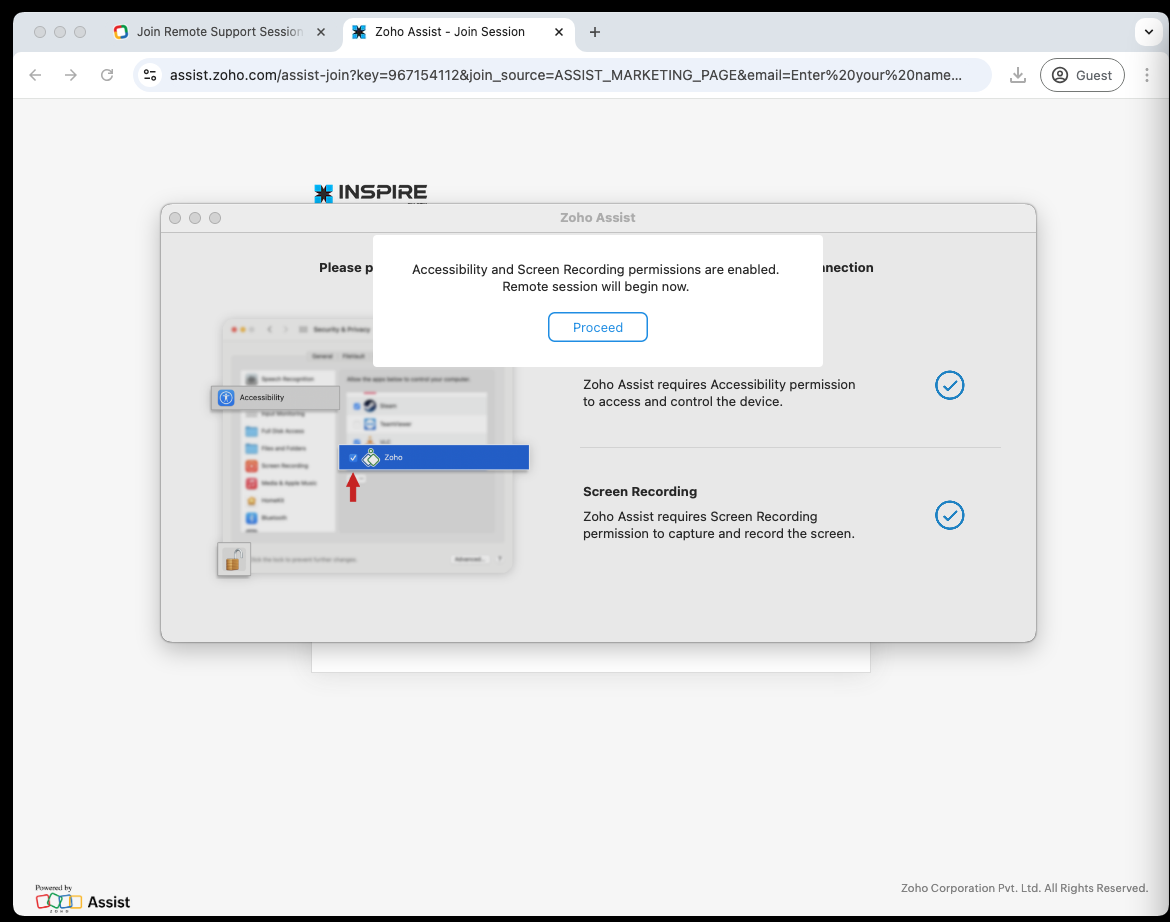Click the Accessibility permission checkmark
The width and height of the screenshot is (1170, 922).
(x=950, y=386)
